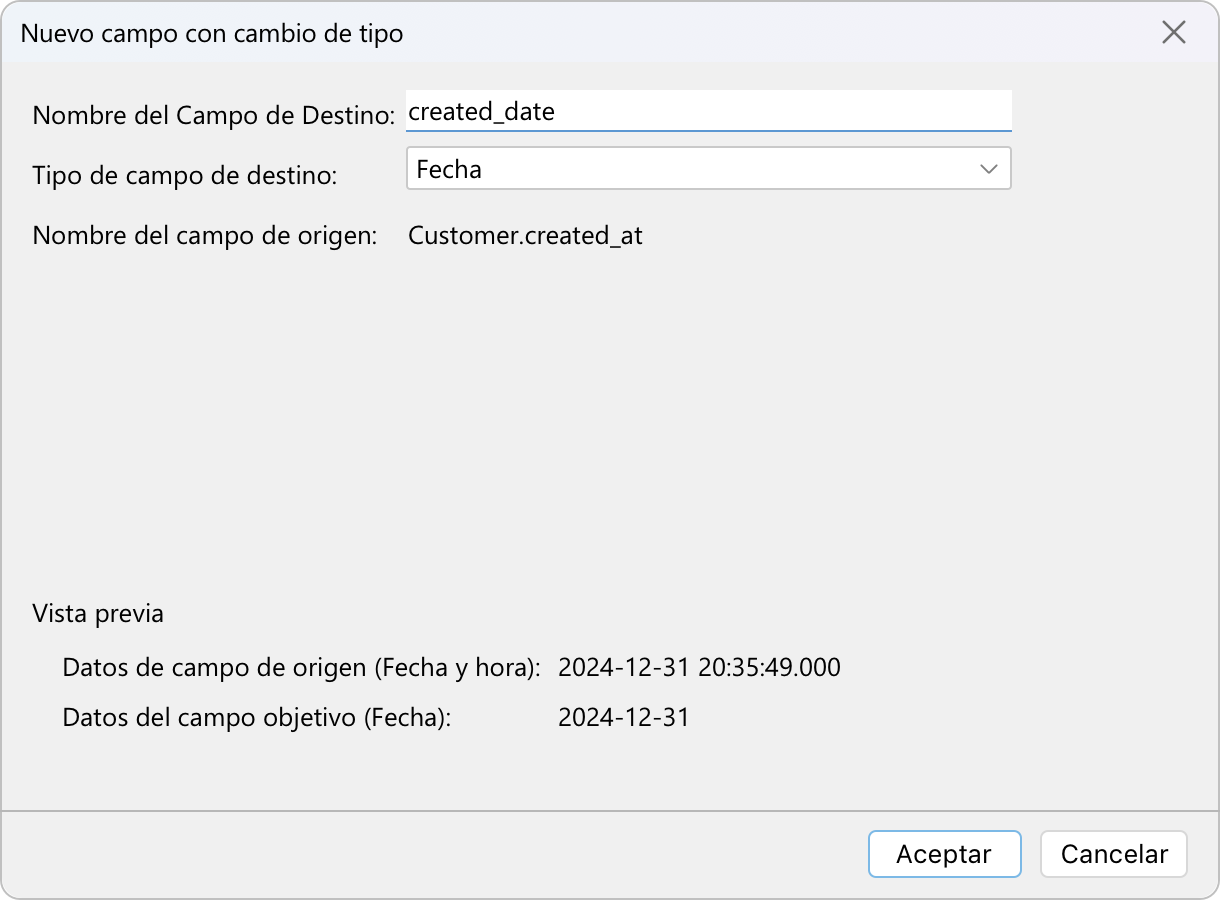Close the dialog with the X icon
1220x900 pixels.
[x=1173, y=32]
